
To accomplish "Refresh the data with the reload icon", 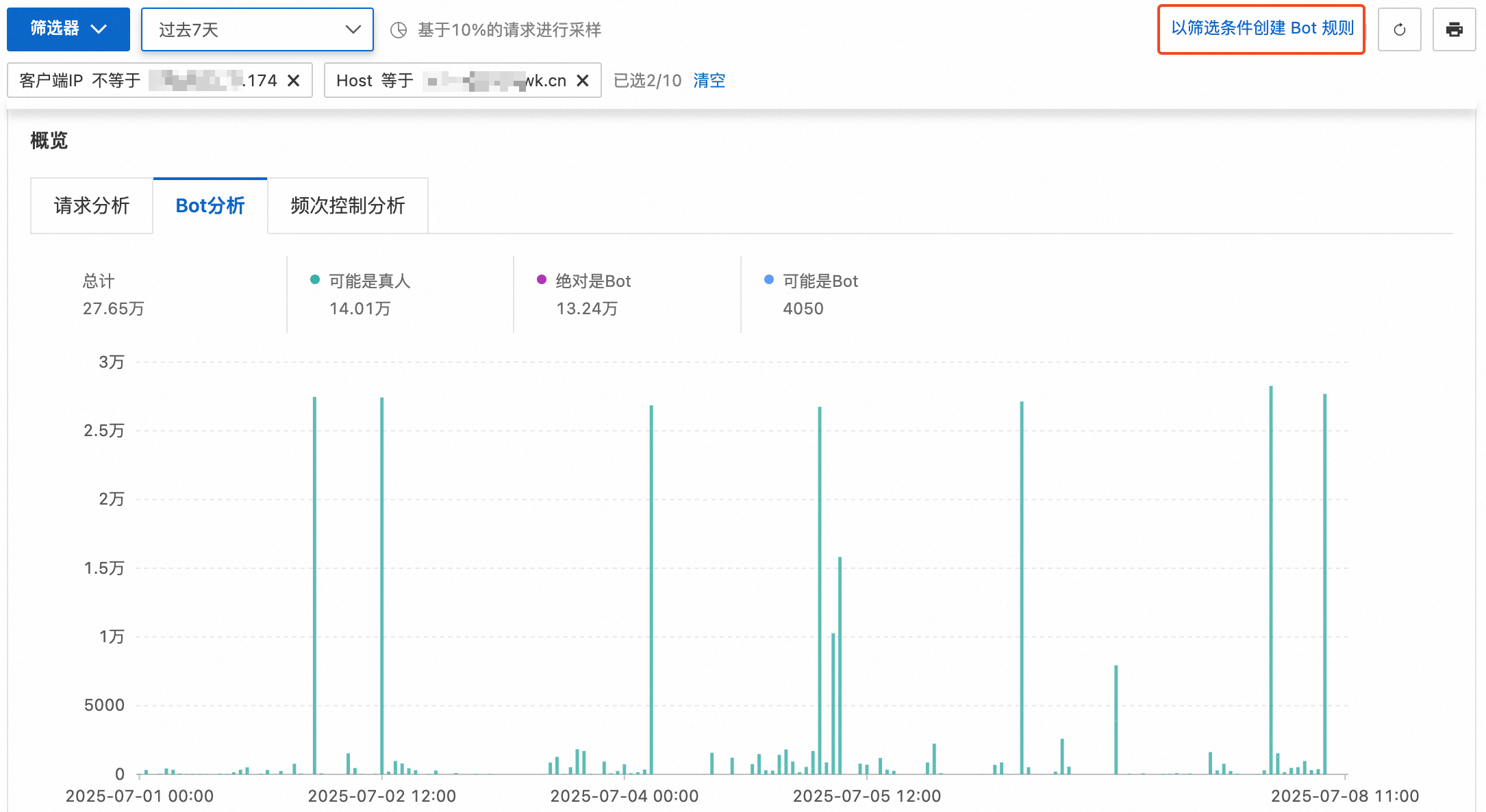I will [x=1400, y=29].
